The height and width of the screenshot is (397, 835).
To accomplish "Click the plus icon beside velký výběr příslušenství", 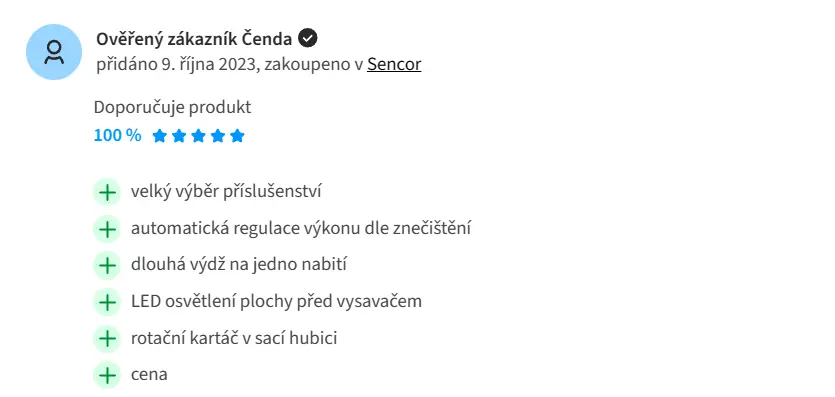I will coord(108,192).
